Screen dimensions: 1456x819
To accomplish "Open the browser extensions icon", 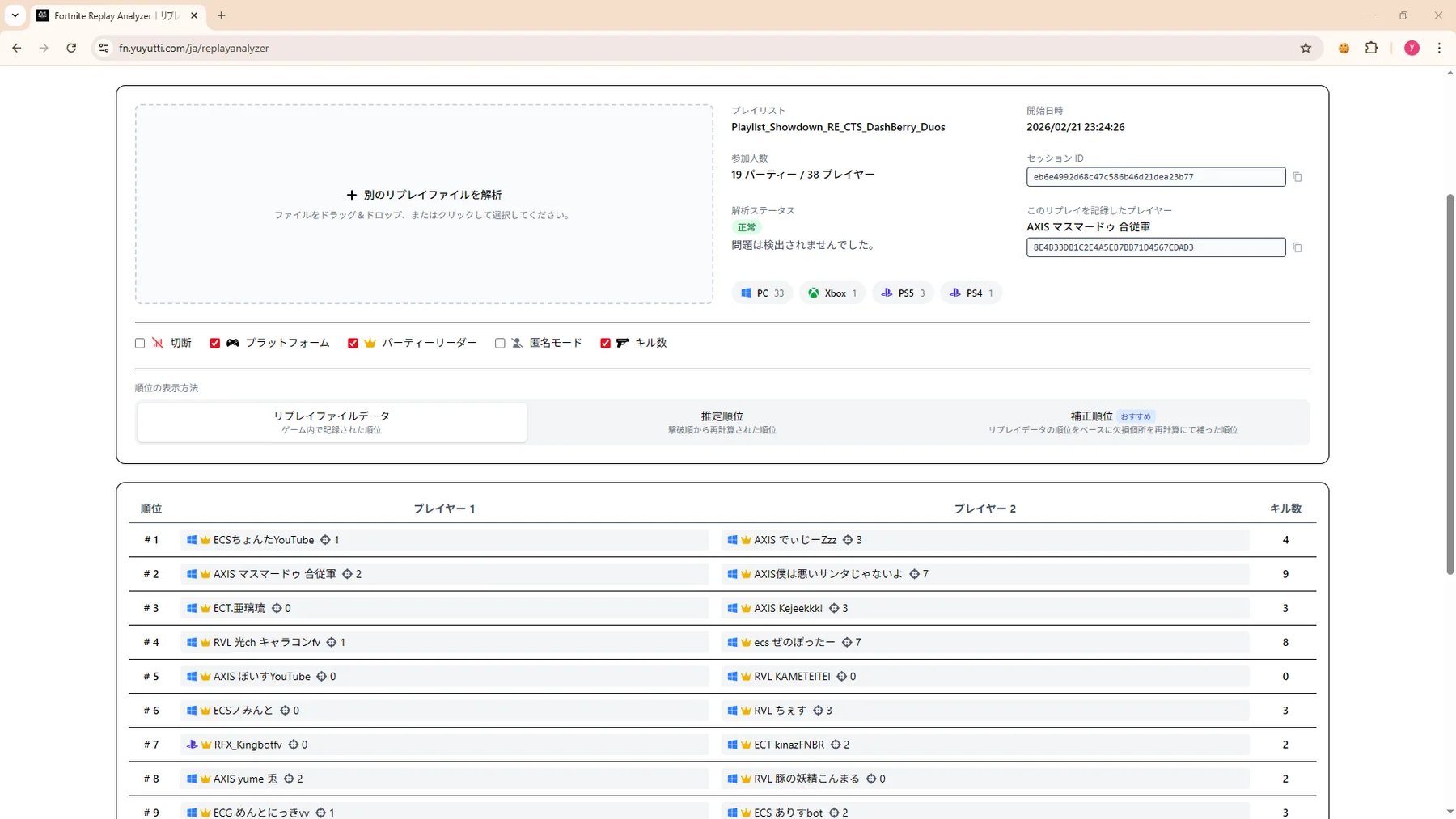I will click(1372, 48).
